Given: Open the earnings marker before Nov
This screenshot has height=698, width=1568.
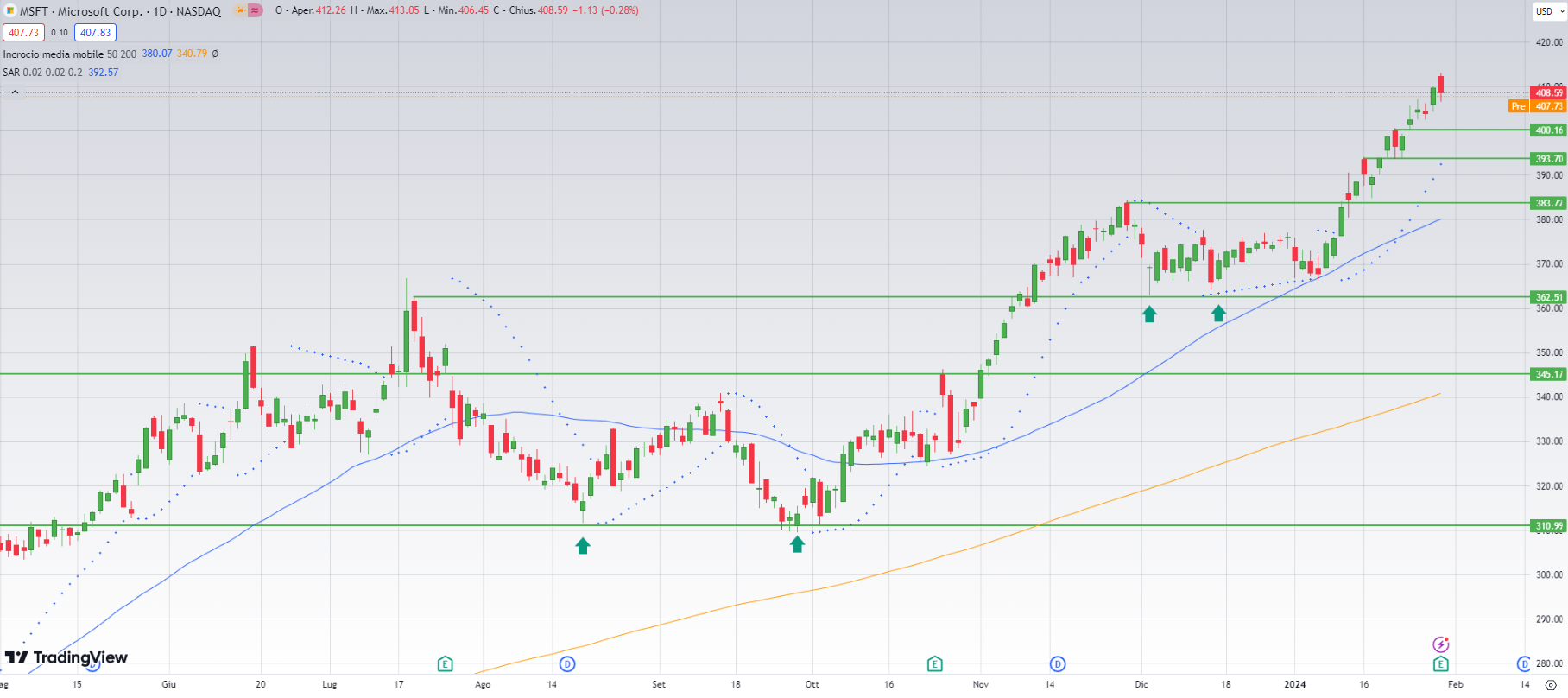Looking at the screenshot, I should click(x=934, y=663).
